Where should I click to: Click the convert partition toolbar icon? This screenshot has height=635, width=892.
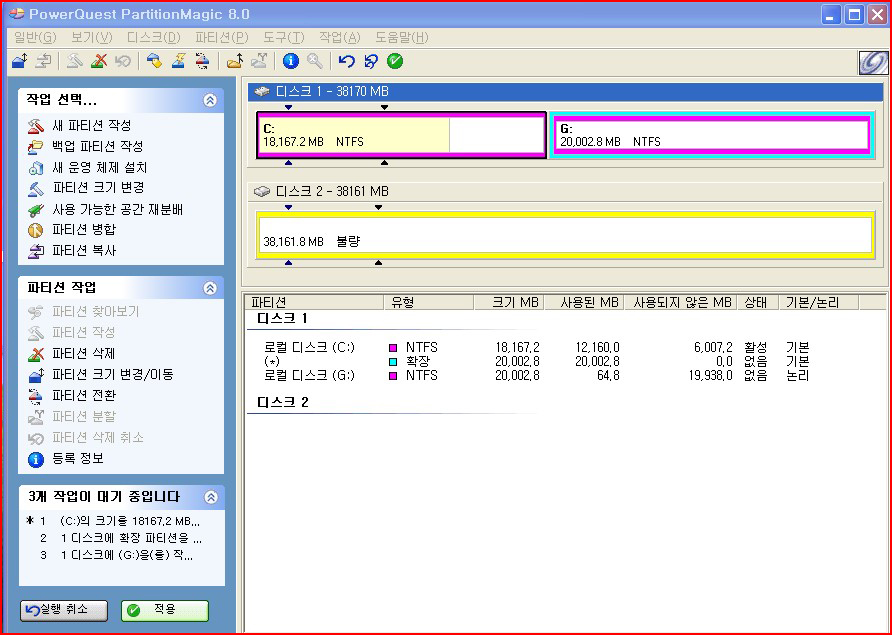[x=202, y=61]
